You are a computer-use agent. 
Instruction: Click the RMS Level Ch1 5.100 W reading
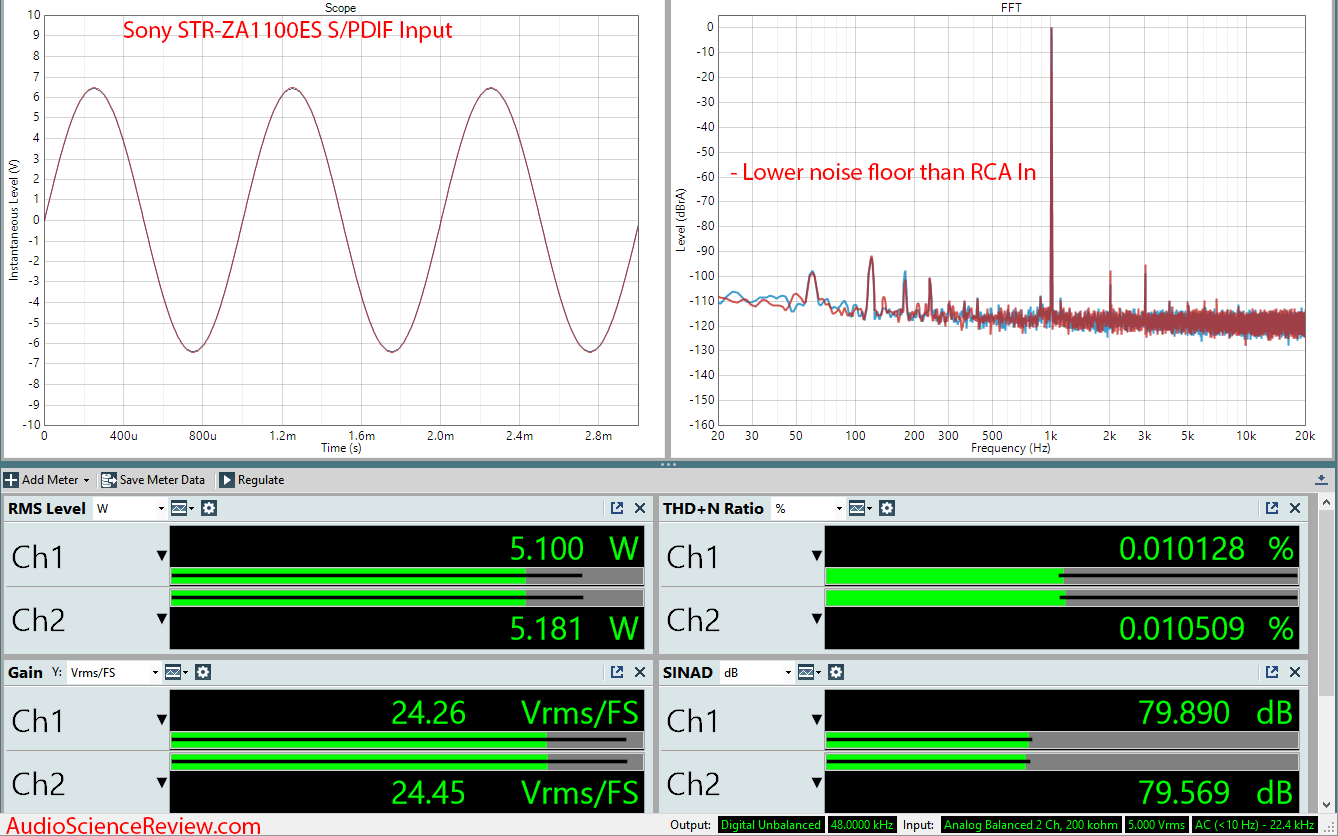(x=574, y=548)
